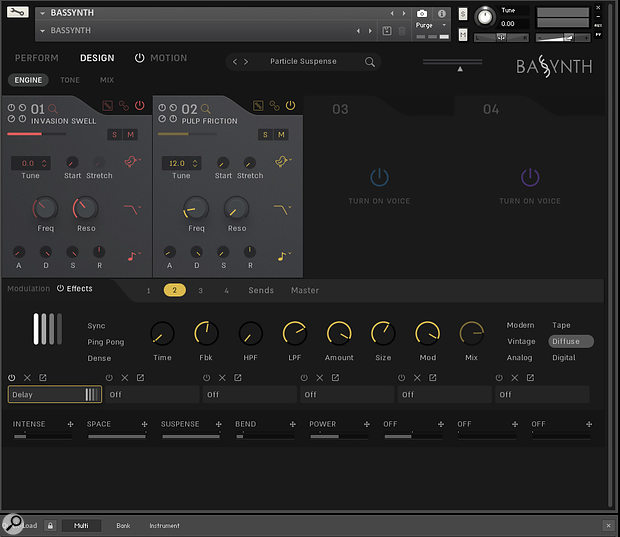Browse sounds for voice 01 magnifier
The image size is (620, 537).
(x=52, y=109)
